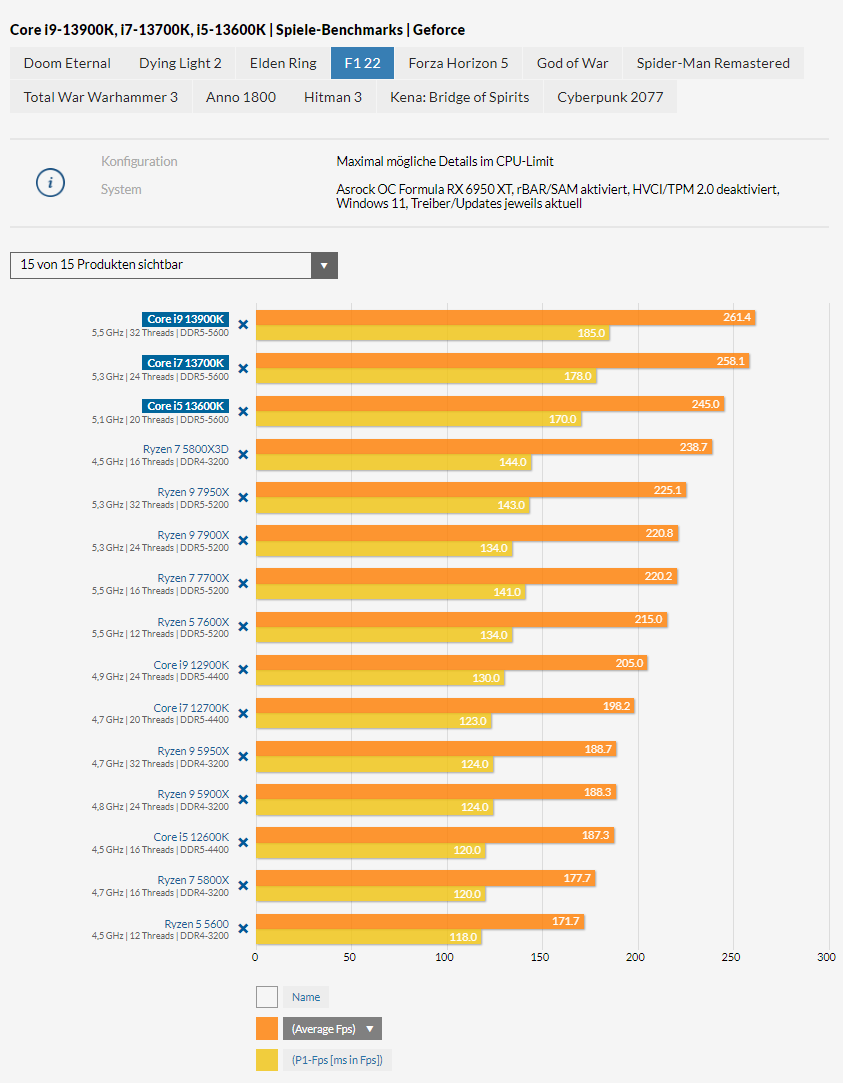This screenshot has height=1083, width=846.
Task: Open the '15 von 15 Produkten sichtbar' dropdown
Action: click(173, 265)
